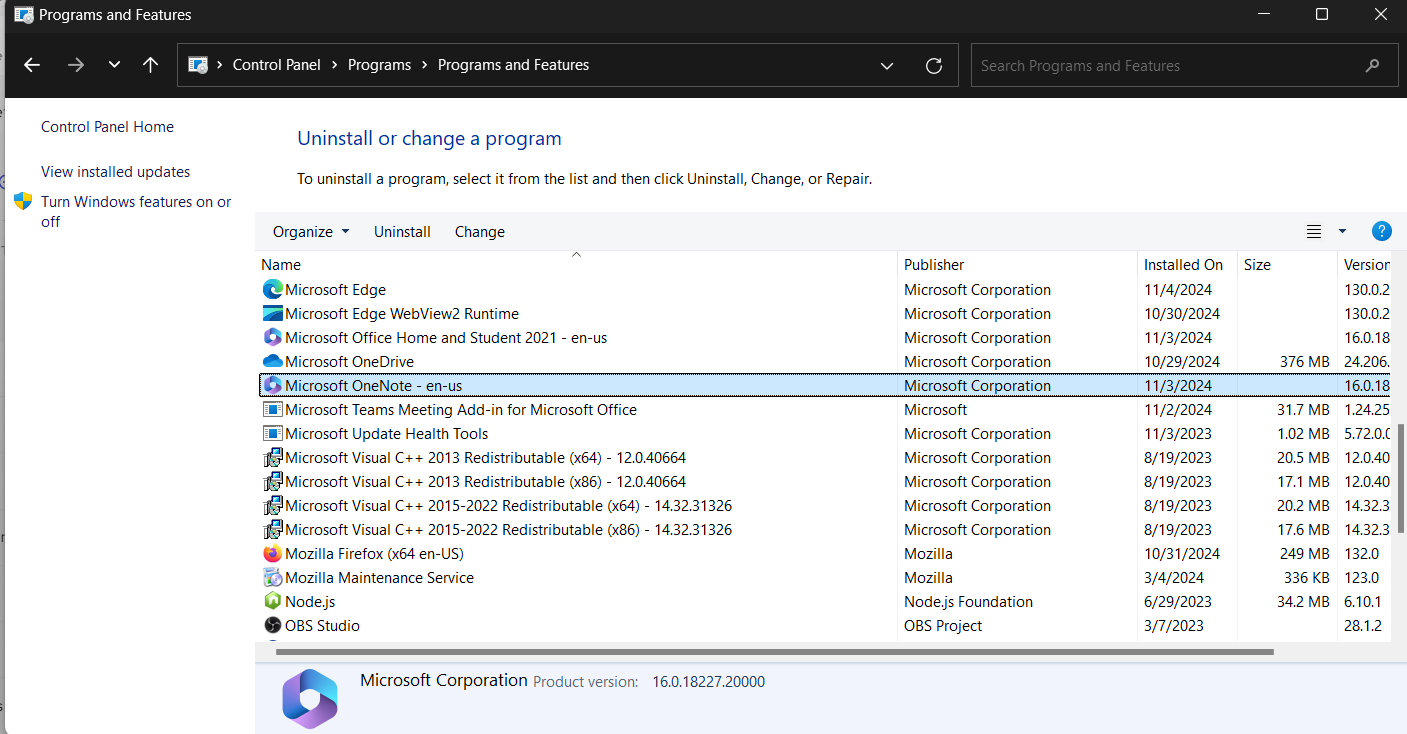The height and width of the screenshot is (734, 1407).
Task: Expand chevron before Control Panel breadcrumb
Action: pos(219,65)
